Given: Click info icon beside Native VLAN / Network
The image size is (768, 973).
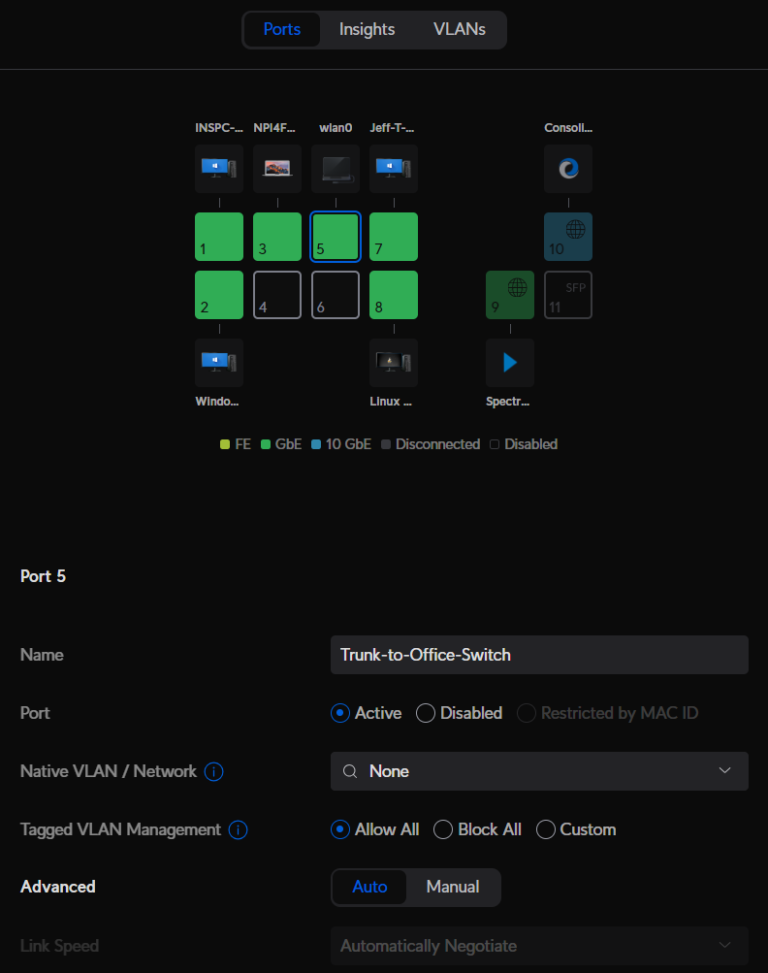Looking at the screenshot, I should [214, 772].
